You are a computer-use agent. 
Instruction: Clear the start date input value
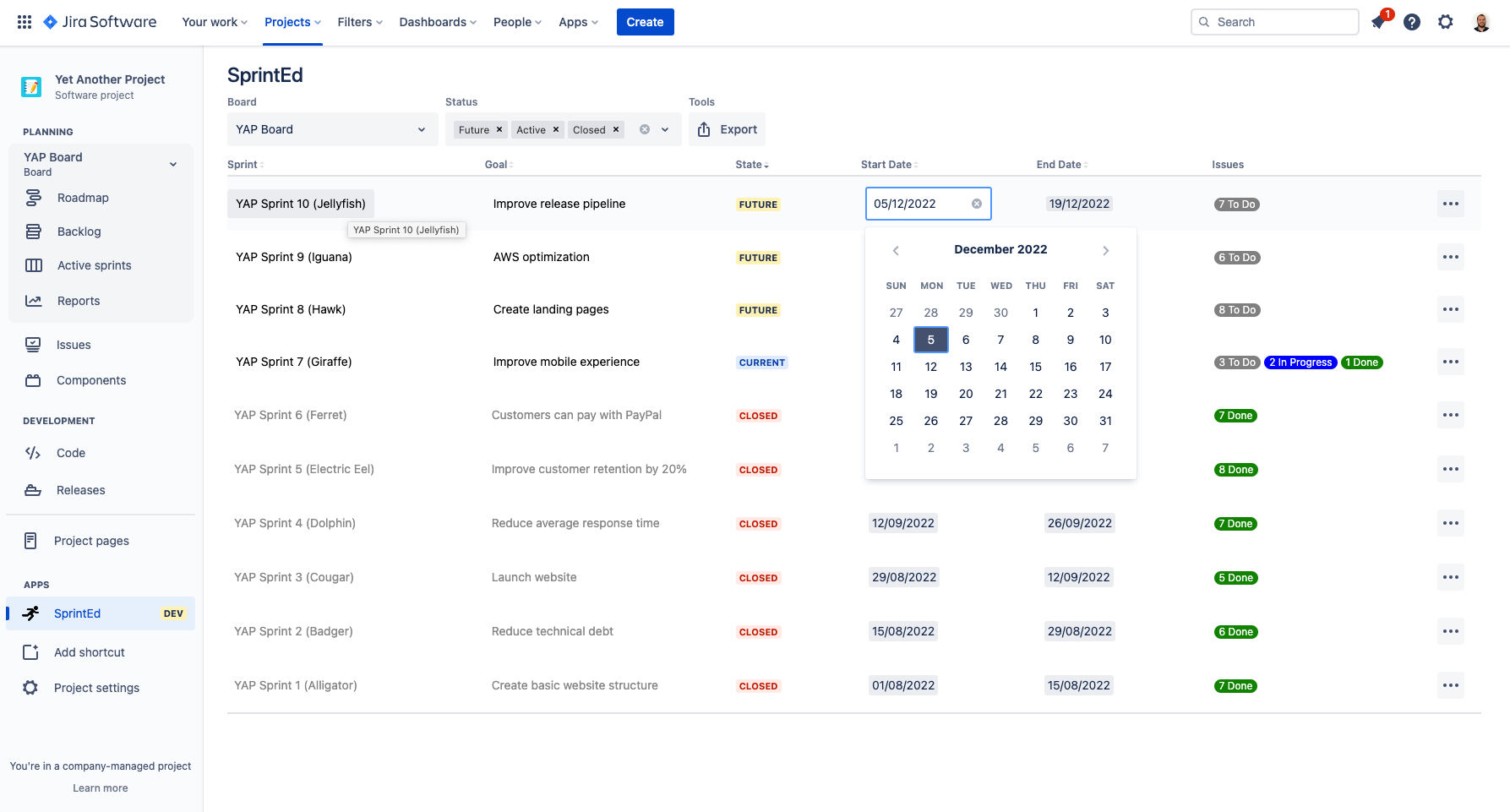[977, 204]
